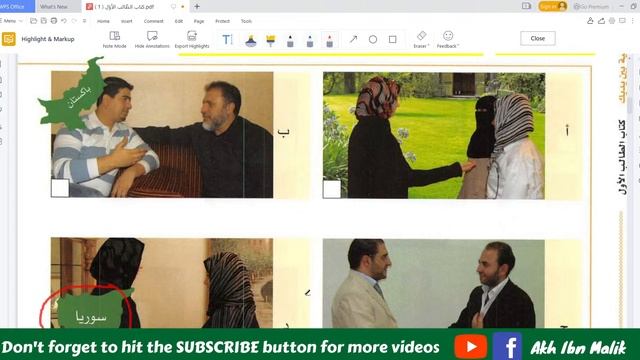
Task: Tick the answer box in picture أ
Action: [x=331, y=189]
